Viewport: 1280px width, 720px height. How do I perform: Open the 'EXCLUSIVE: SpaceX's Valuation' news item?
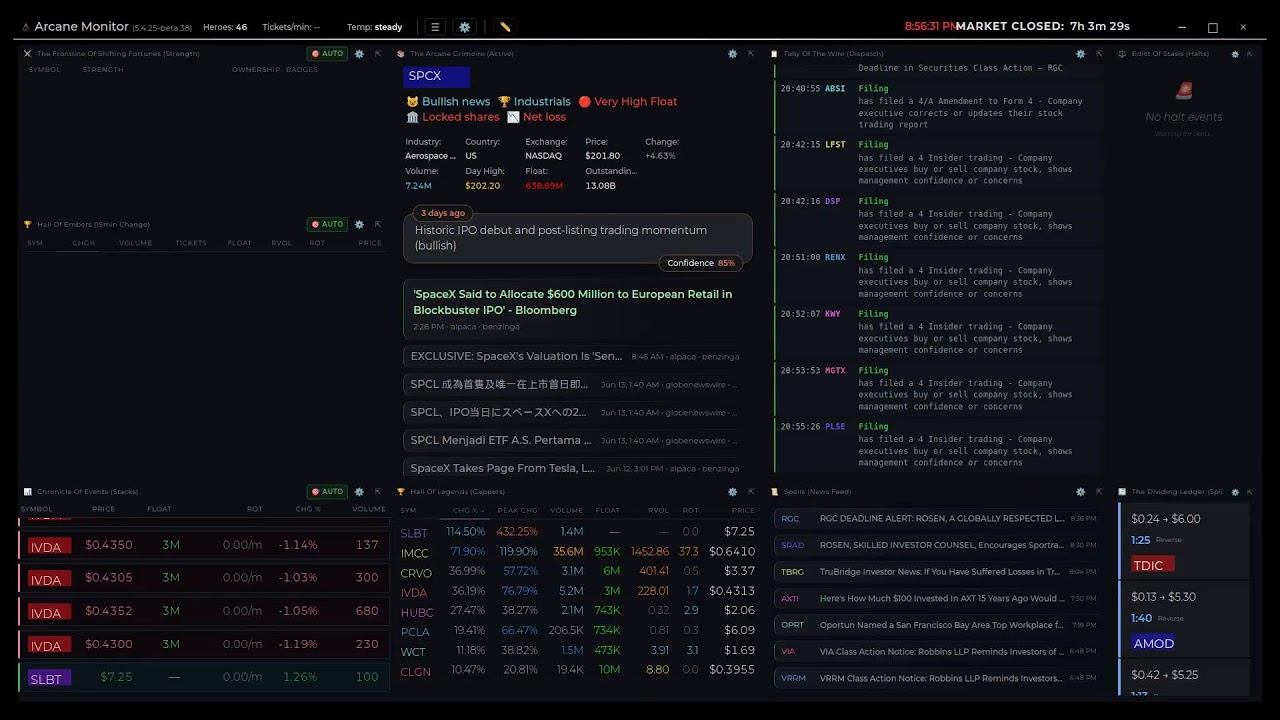577,356
